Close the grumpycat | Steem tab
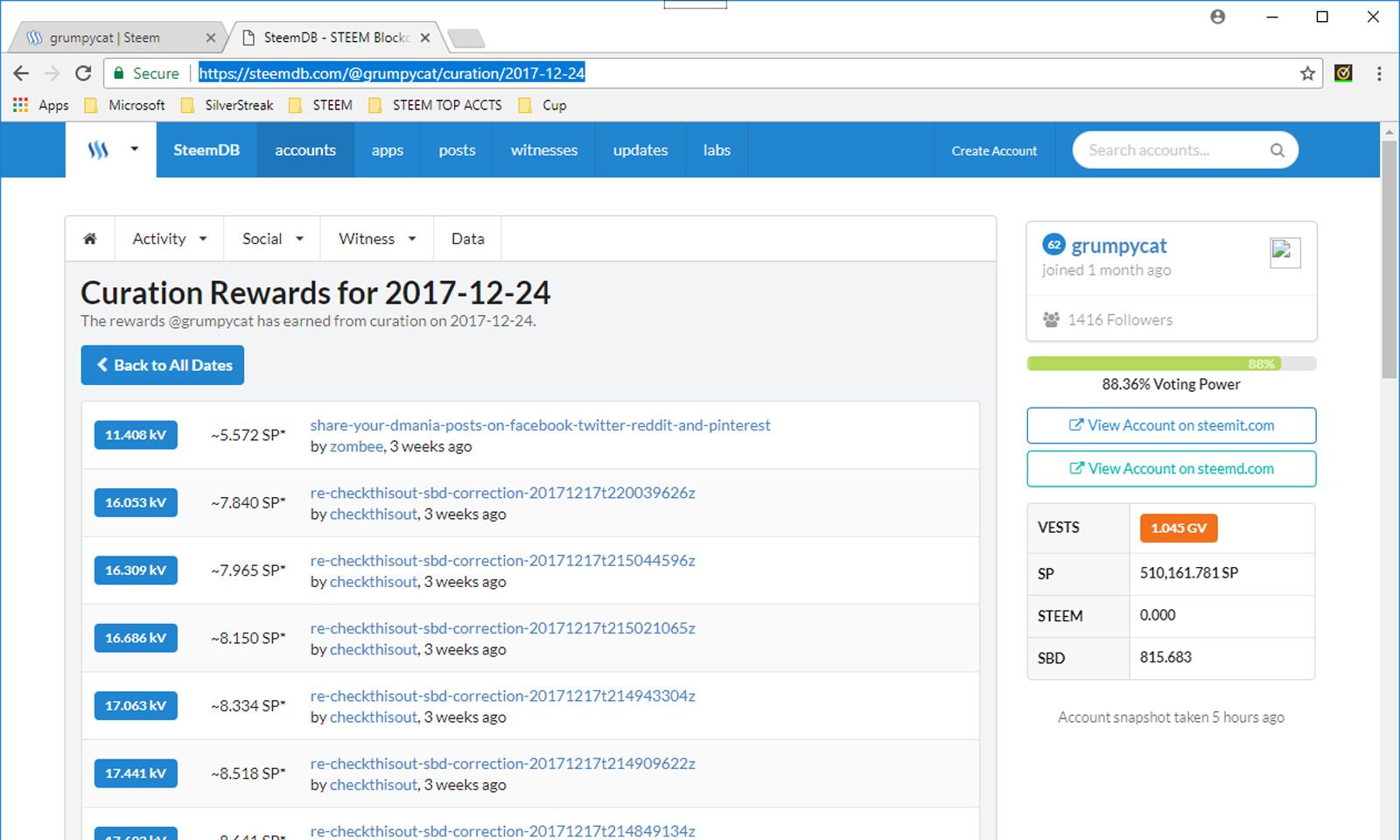 point(210,38)
